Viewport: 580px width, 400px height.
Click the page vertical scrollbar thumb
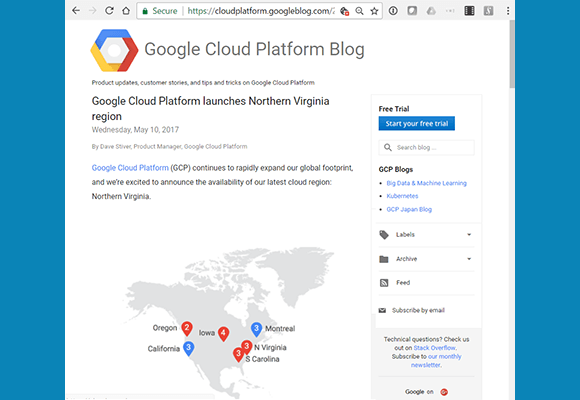(x=512, y=54)
